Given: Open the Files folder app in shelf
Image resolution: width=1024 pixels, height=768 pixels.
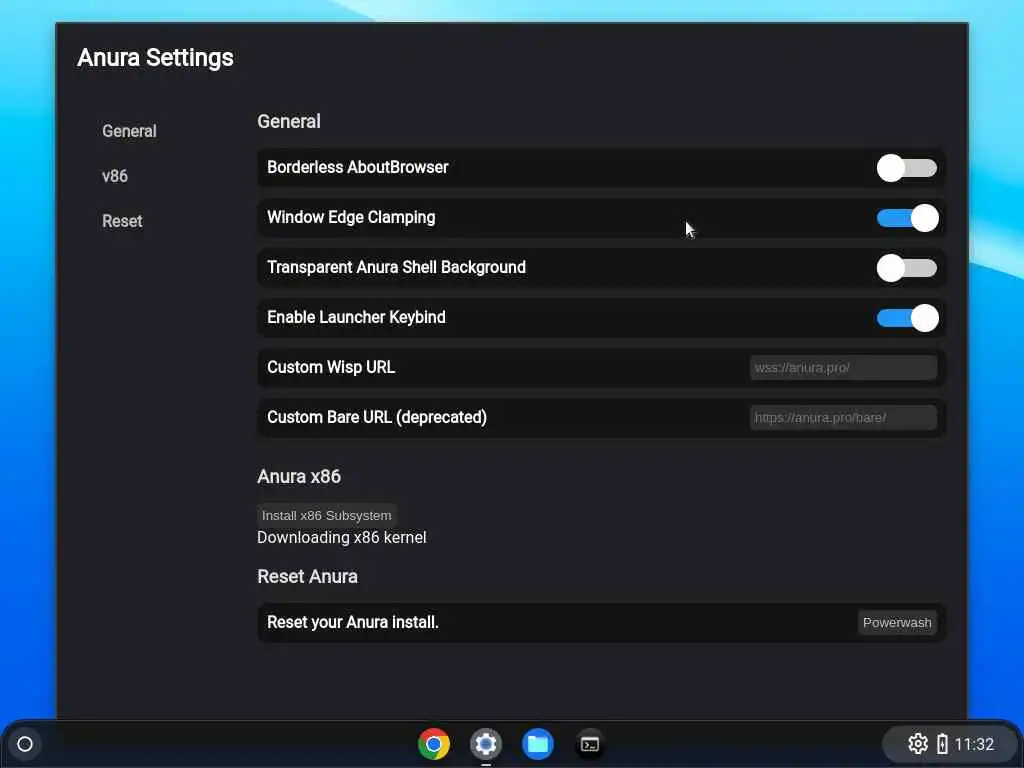Looking at the screenshot, I should pyautogui.click(x=538, y=744).
